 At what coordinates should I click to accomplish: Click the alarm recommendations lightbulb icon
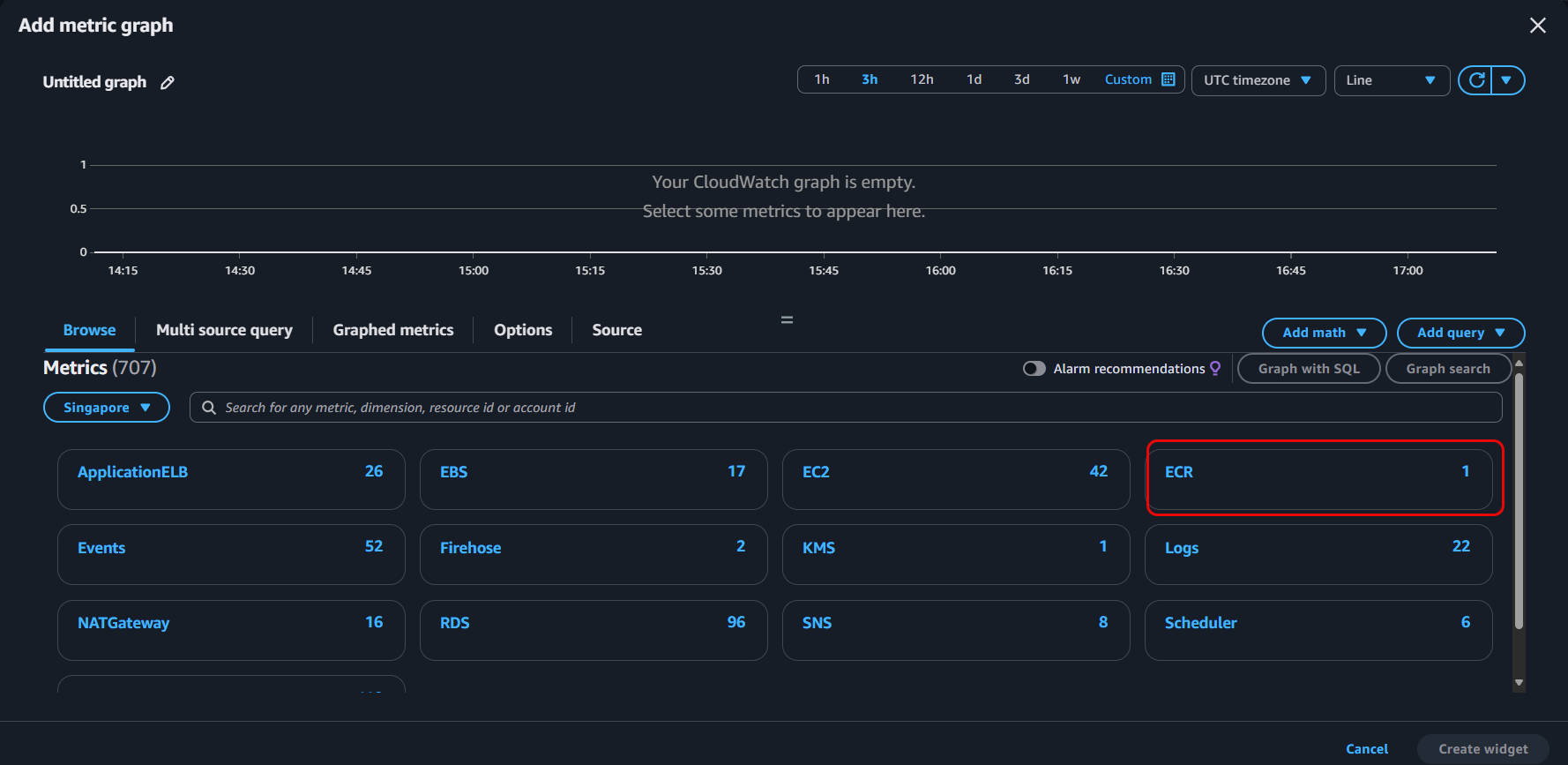point(1215,368)
